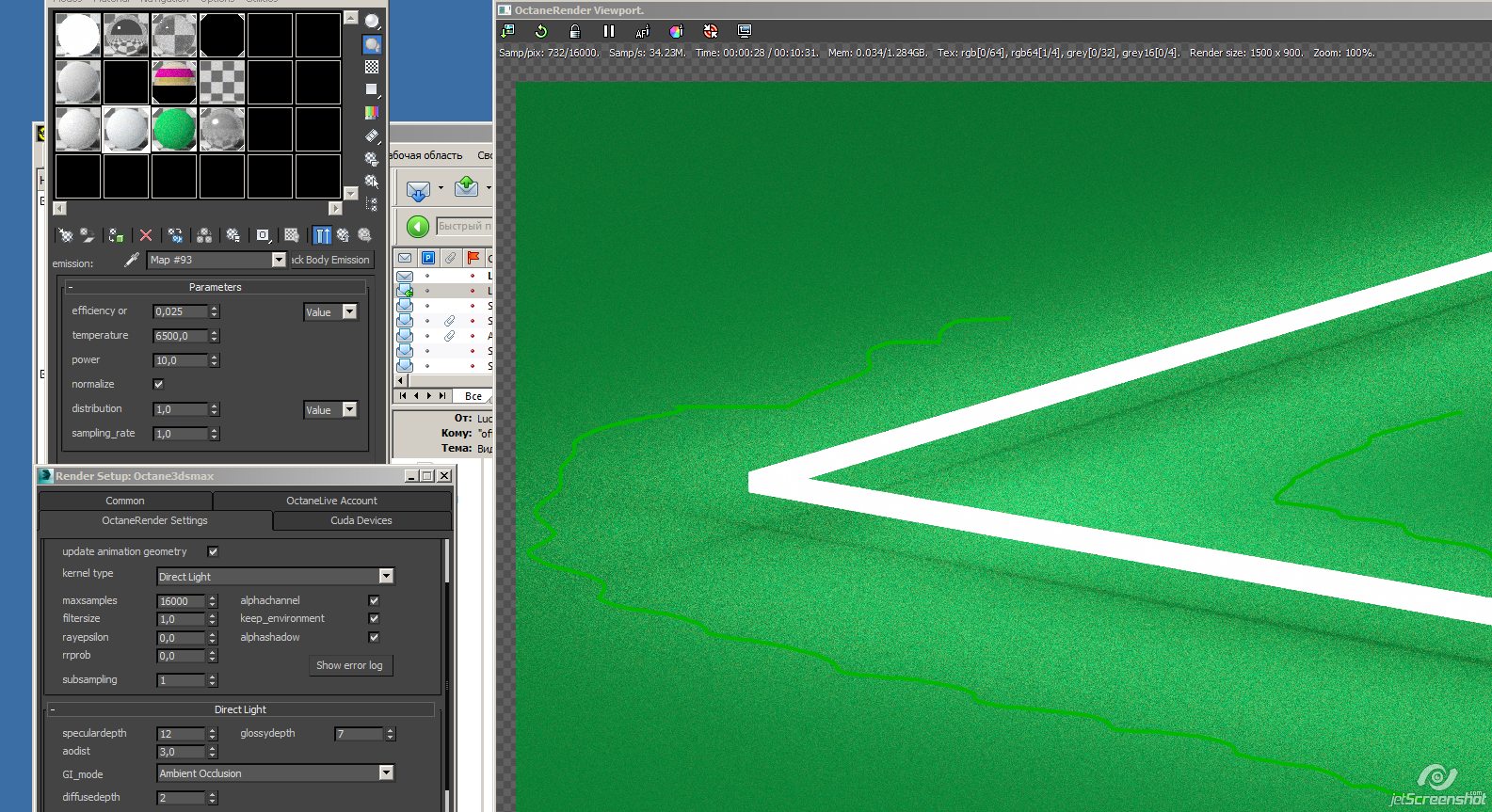Click the Show error log button

(x=350, y=665)
